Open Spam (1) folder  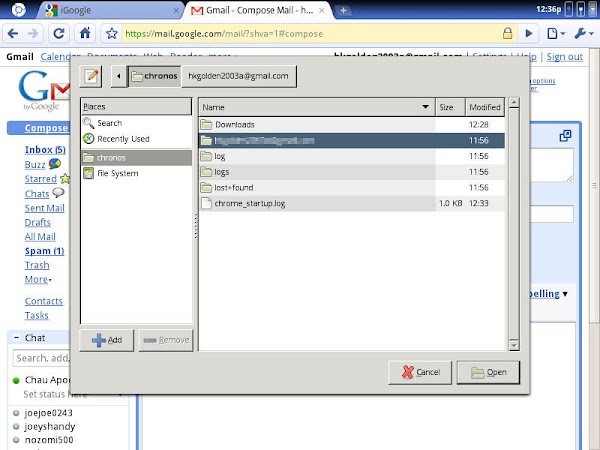point(44,251)
